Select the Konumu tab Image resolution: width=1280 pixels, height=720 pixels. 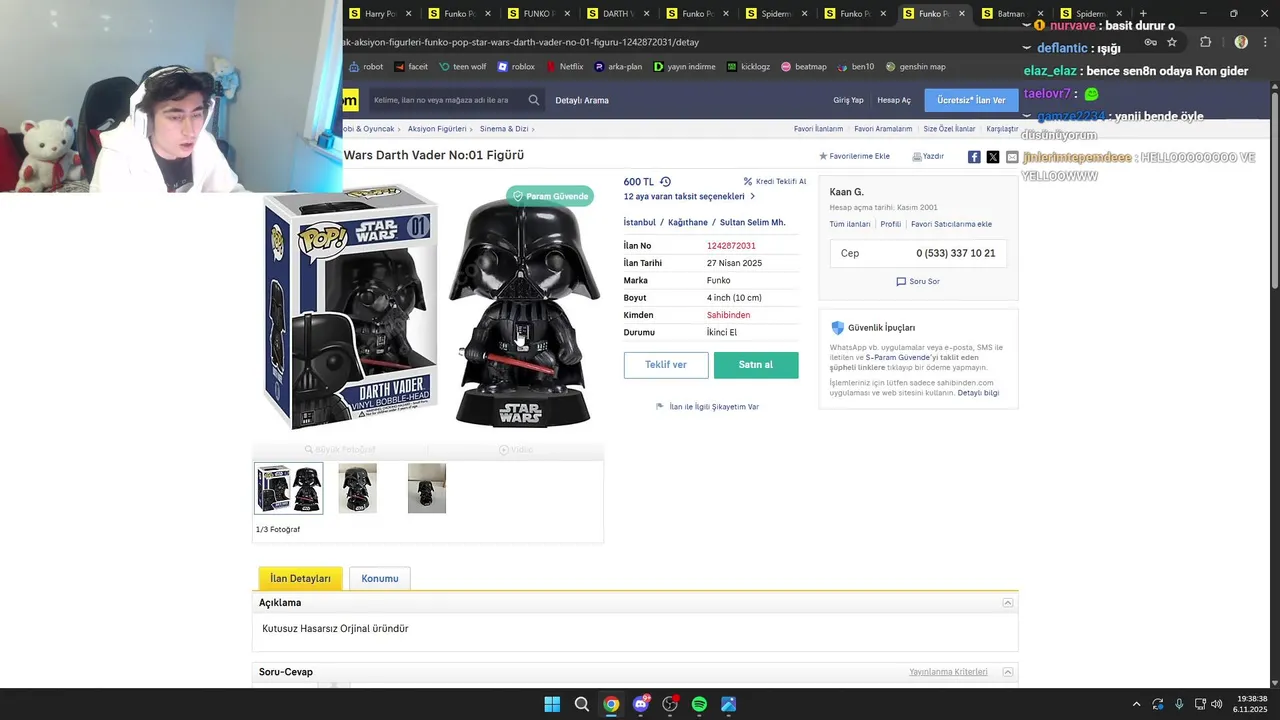(380, 579)
